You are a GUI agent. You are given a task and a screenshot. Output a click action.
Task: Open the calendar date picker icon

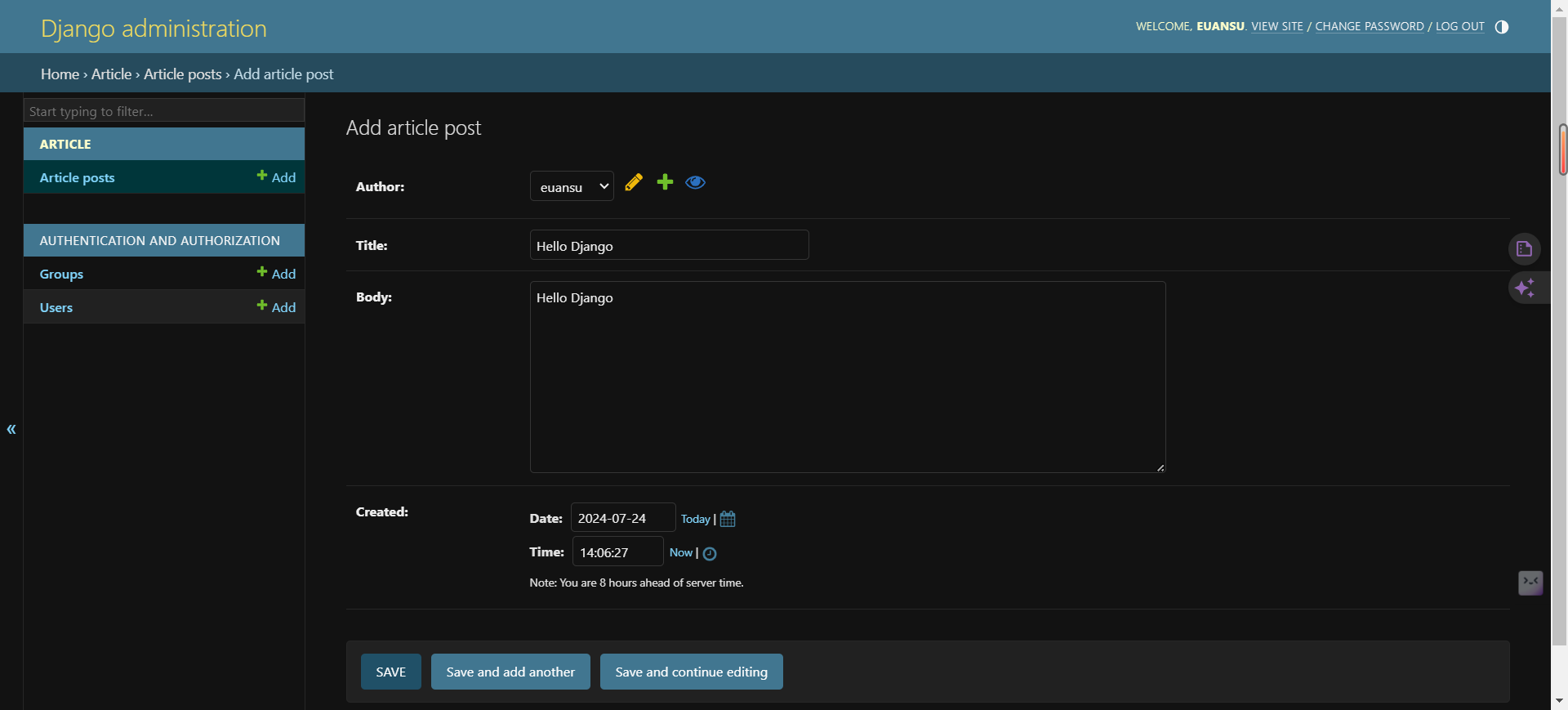click(728, 519)
